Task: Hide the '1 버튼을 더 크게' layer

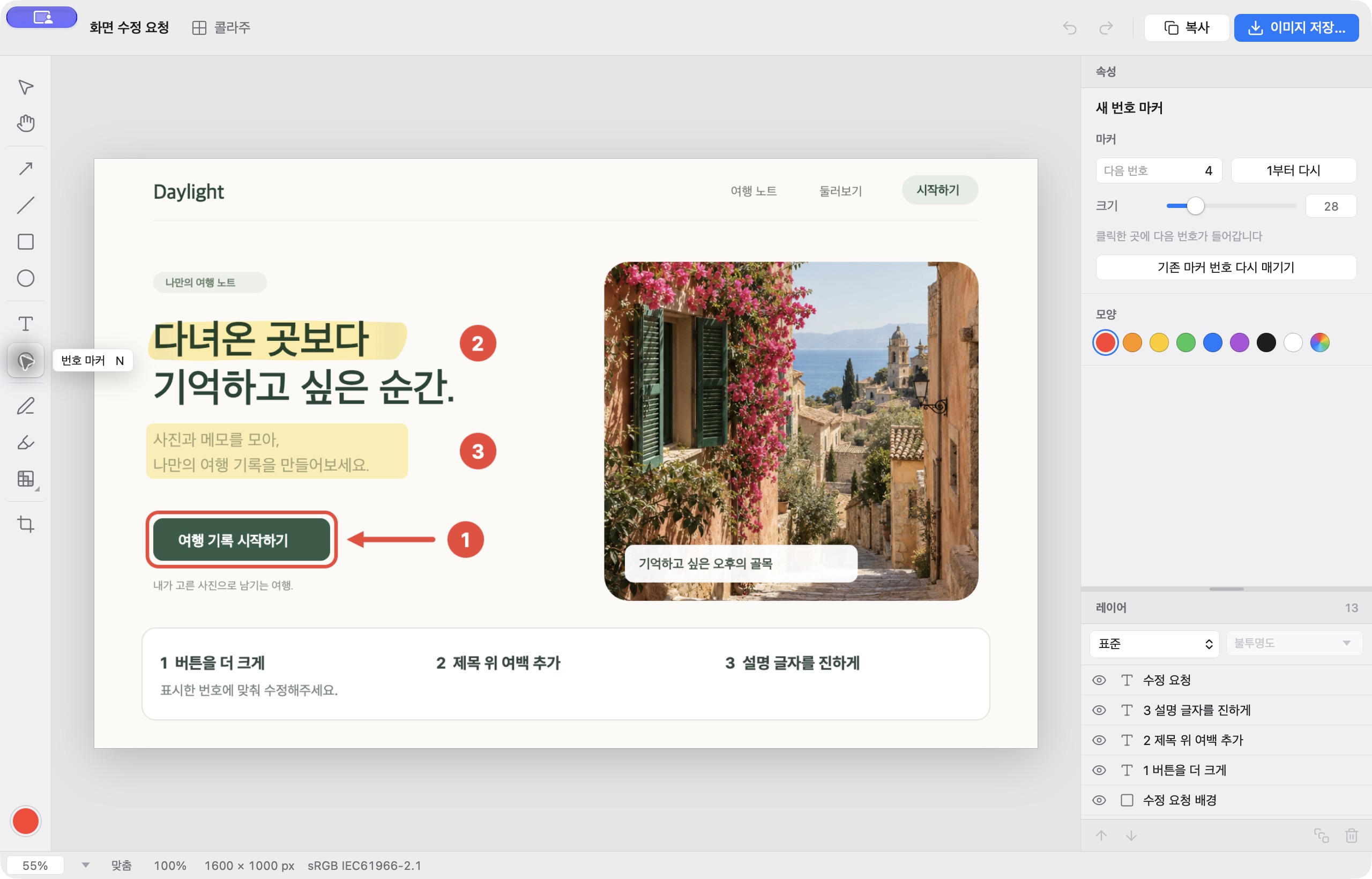Action: point(1099,770)
